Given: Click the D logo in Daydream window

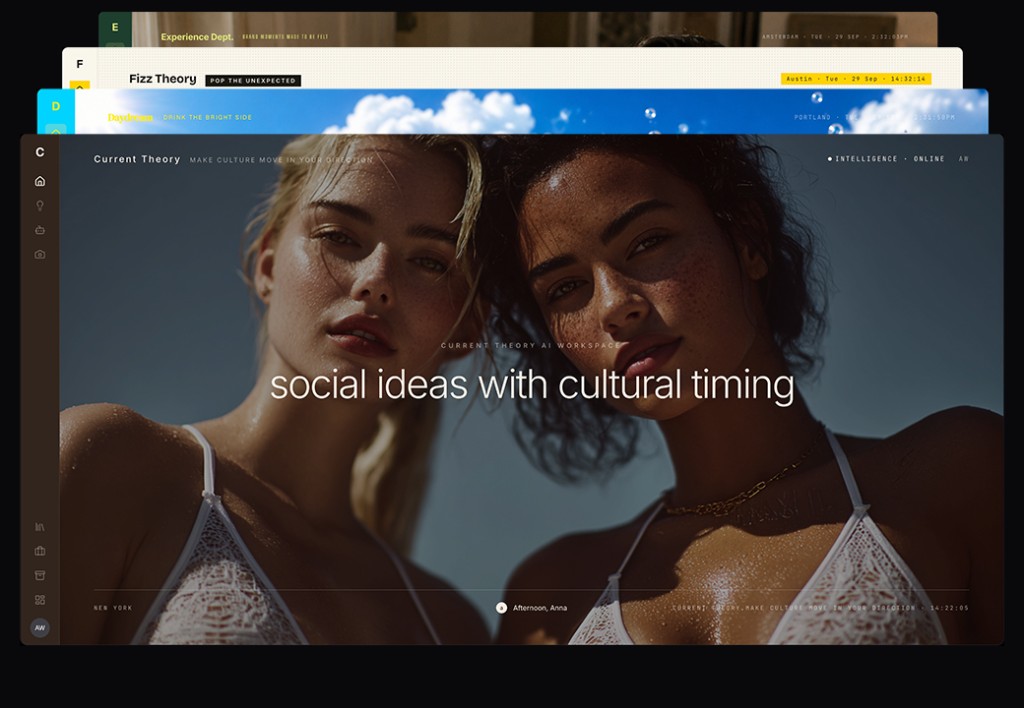Looking at the screenshot, I should pos(56,106).
